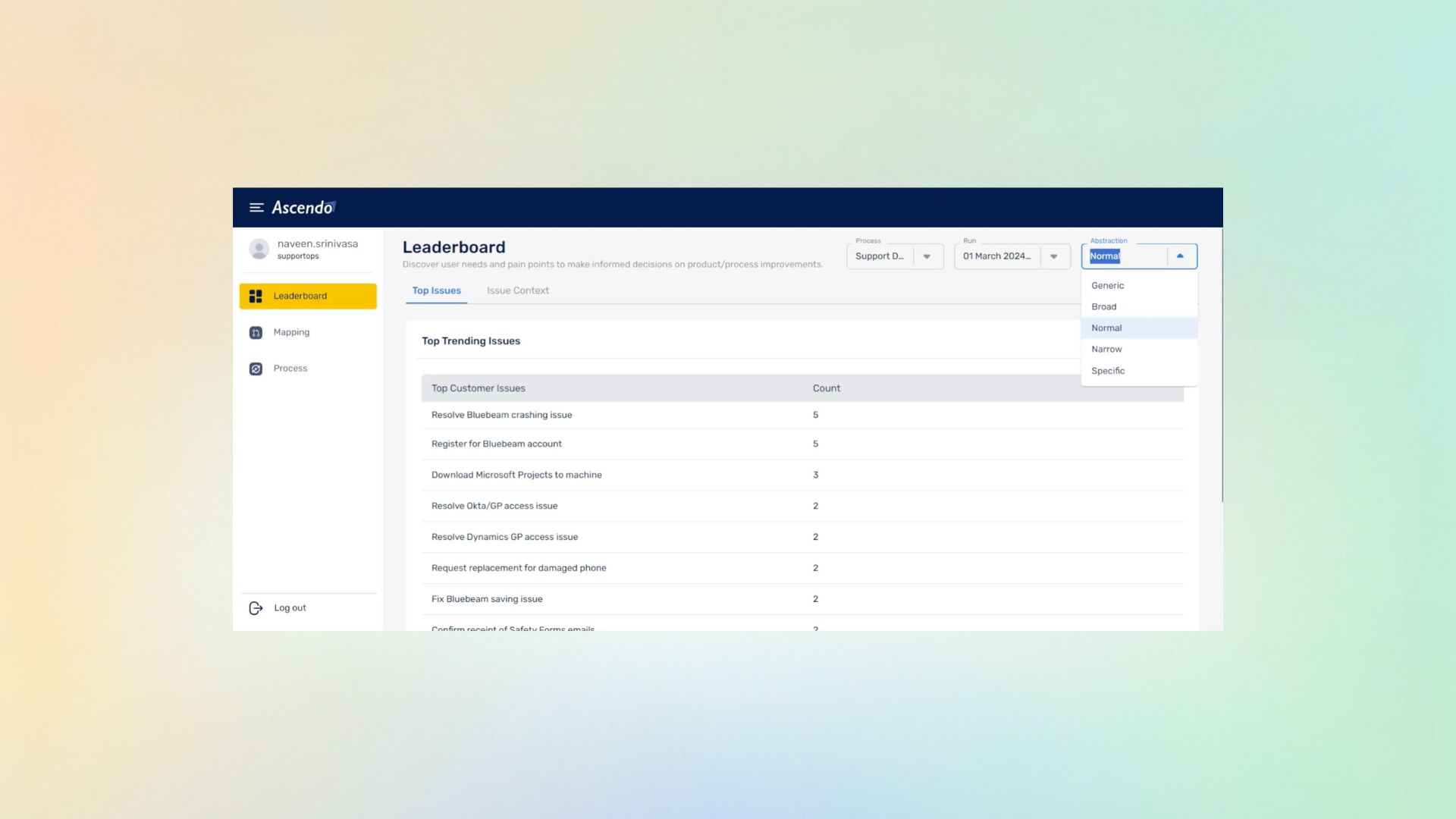Click the Log out link

pyautogui.click(x=290, y=608)
